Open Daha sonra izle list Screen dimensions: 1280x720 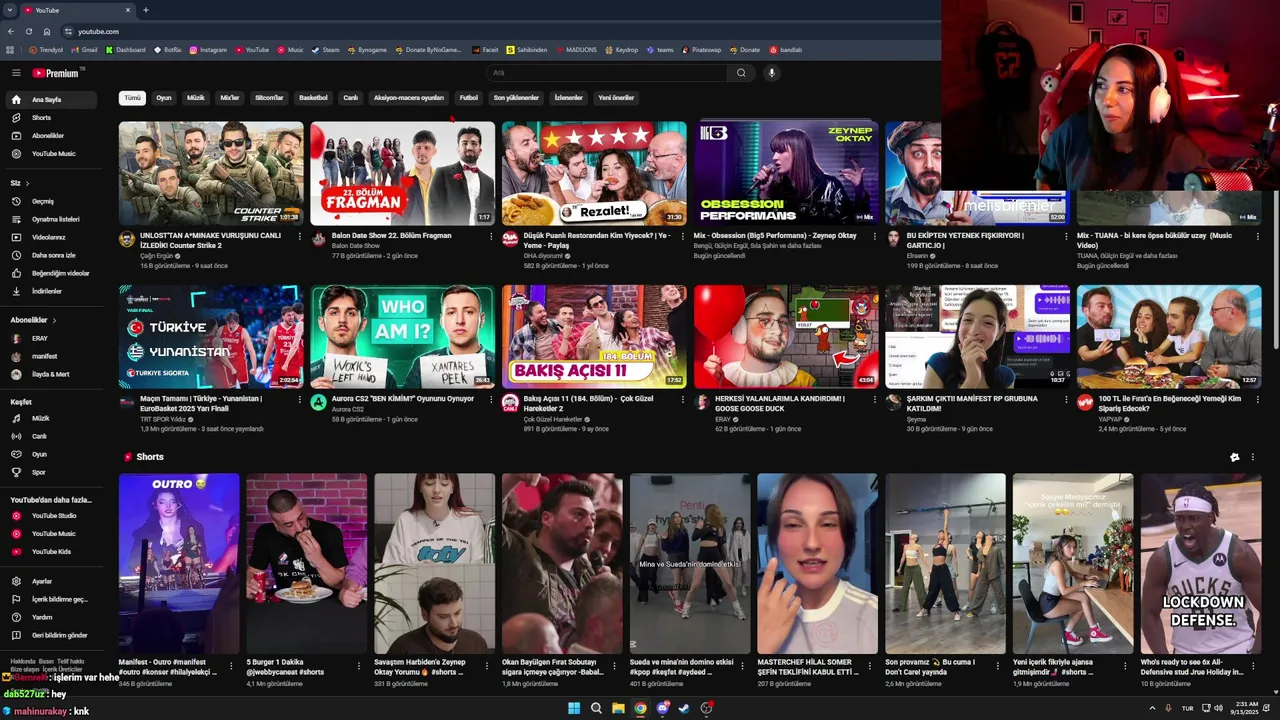point(52,255)
